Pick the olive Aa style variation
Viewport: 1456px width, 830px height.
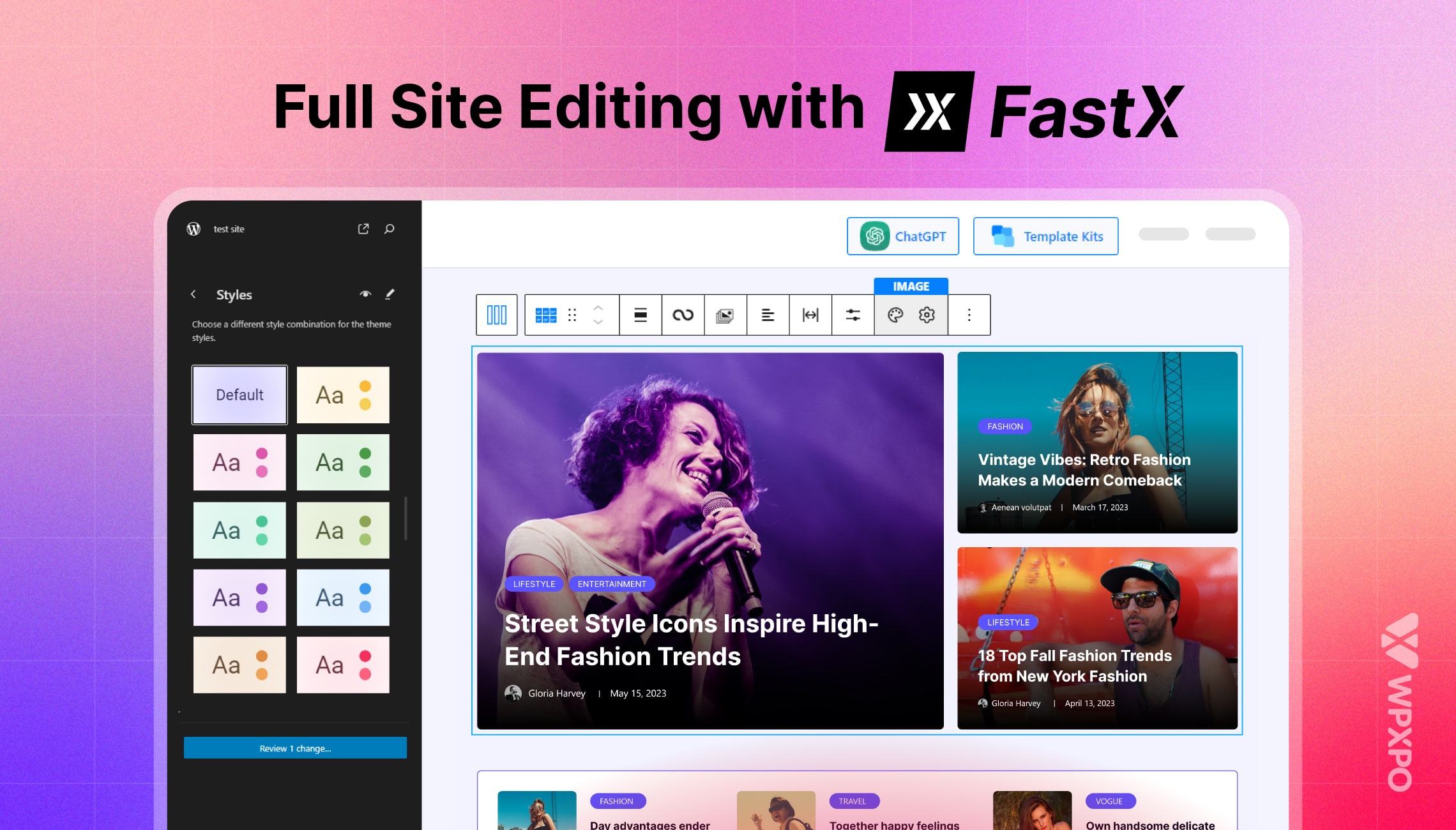point(343,530)
